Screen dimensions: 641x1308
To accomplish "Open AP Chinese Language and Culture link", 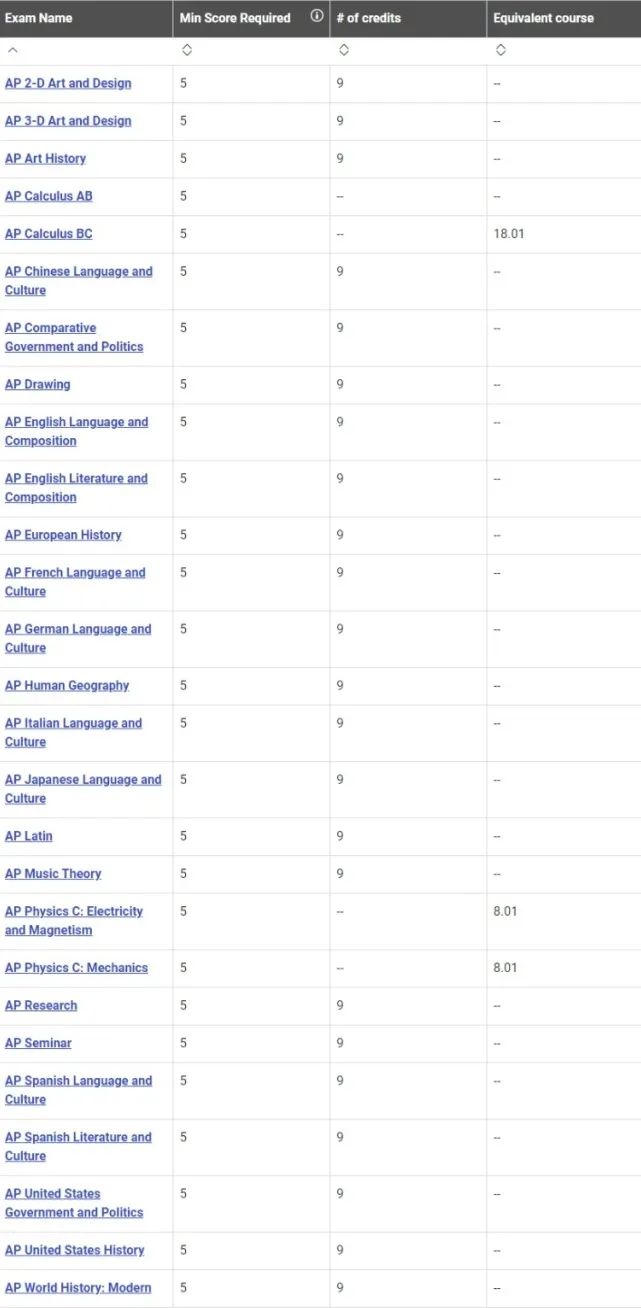I will (x=79, y=280).
